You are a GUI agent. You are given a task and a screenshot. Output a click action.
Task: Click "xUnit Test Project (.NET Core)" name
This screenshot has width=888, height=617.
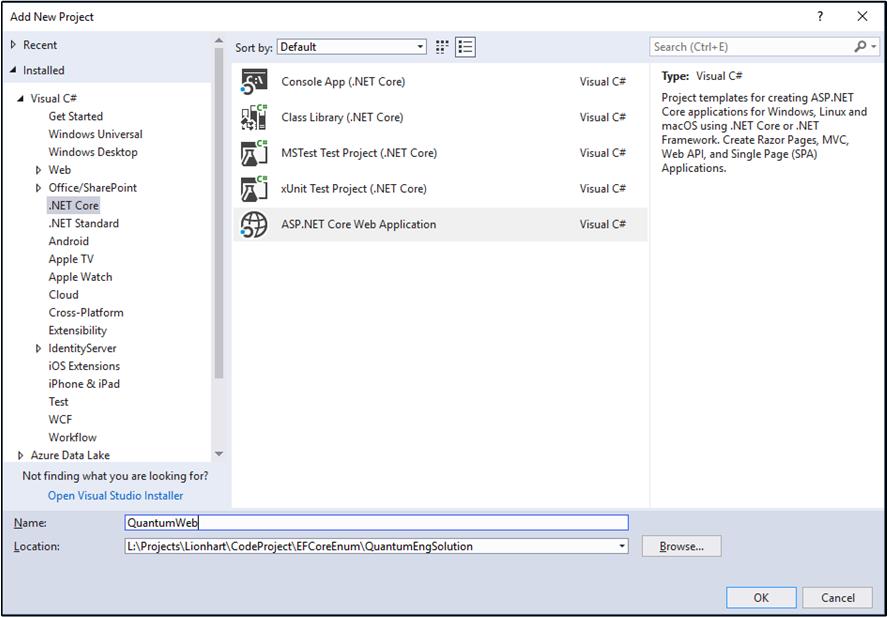[354, 189]
